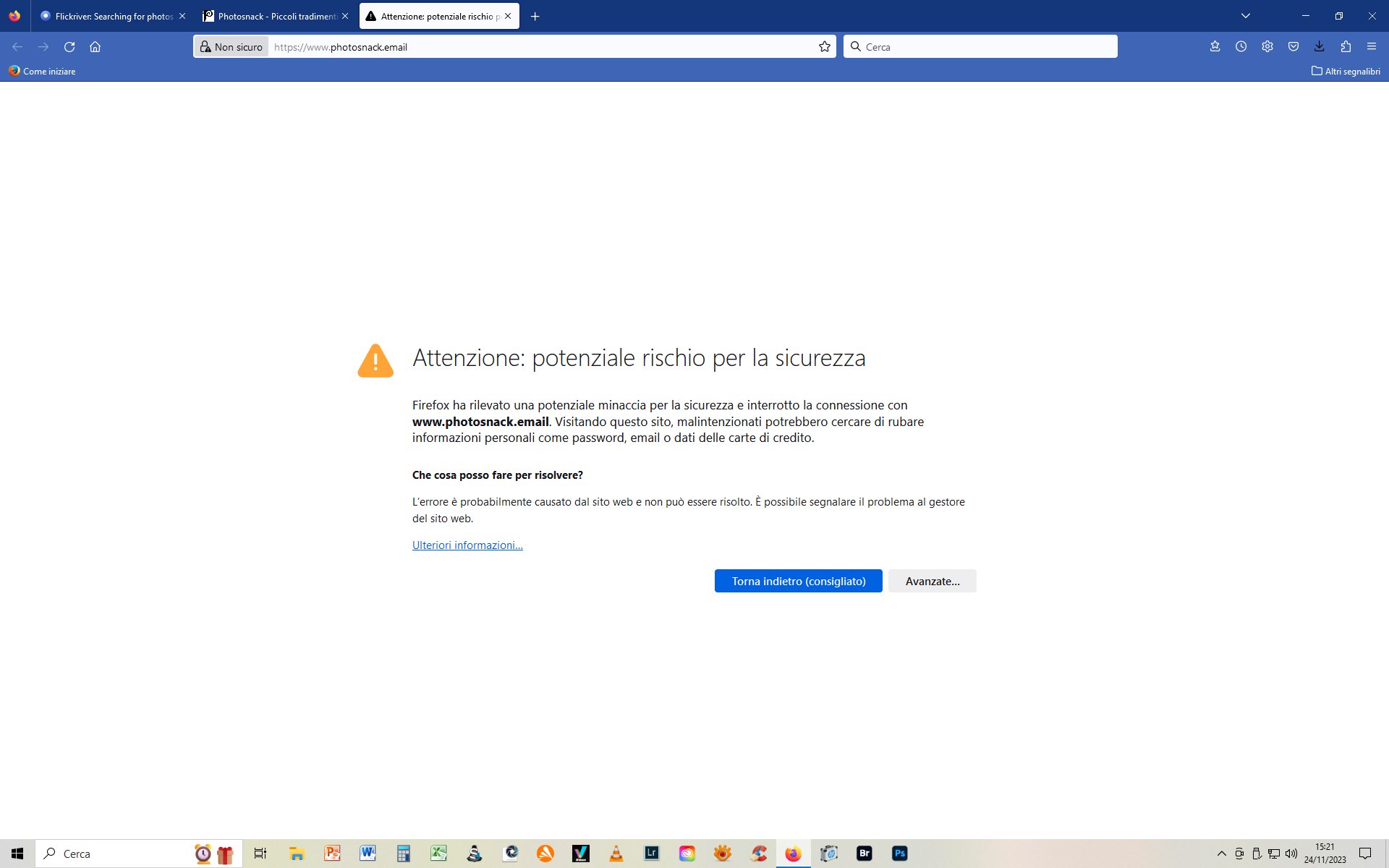
Task: Open Task View in taskbar
Action: pyautogui.click(x=260, y=854)
